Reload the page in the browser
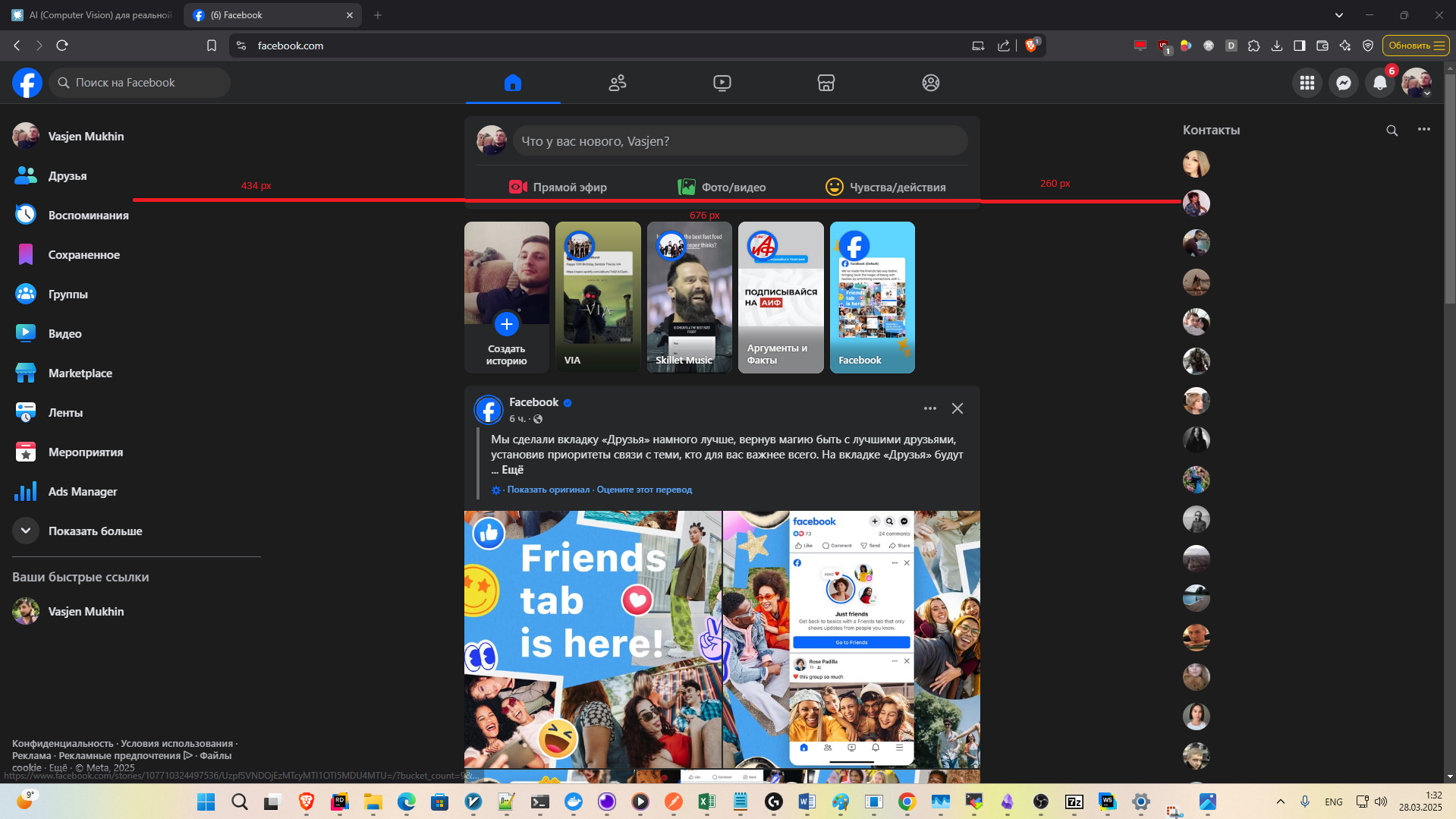 pos(62,46)
